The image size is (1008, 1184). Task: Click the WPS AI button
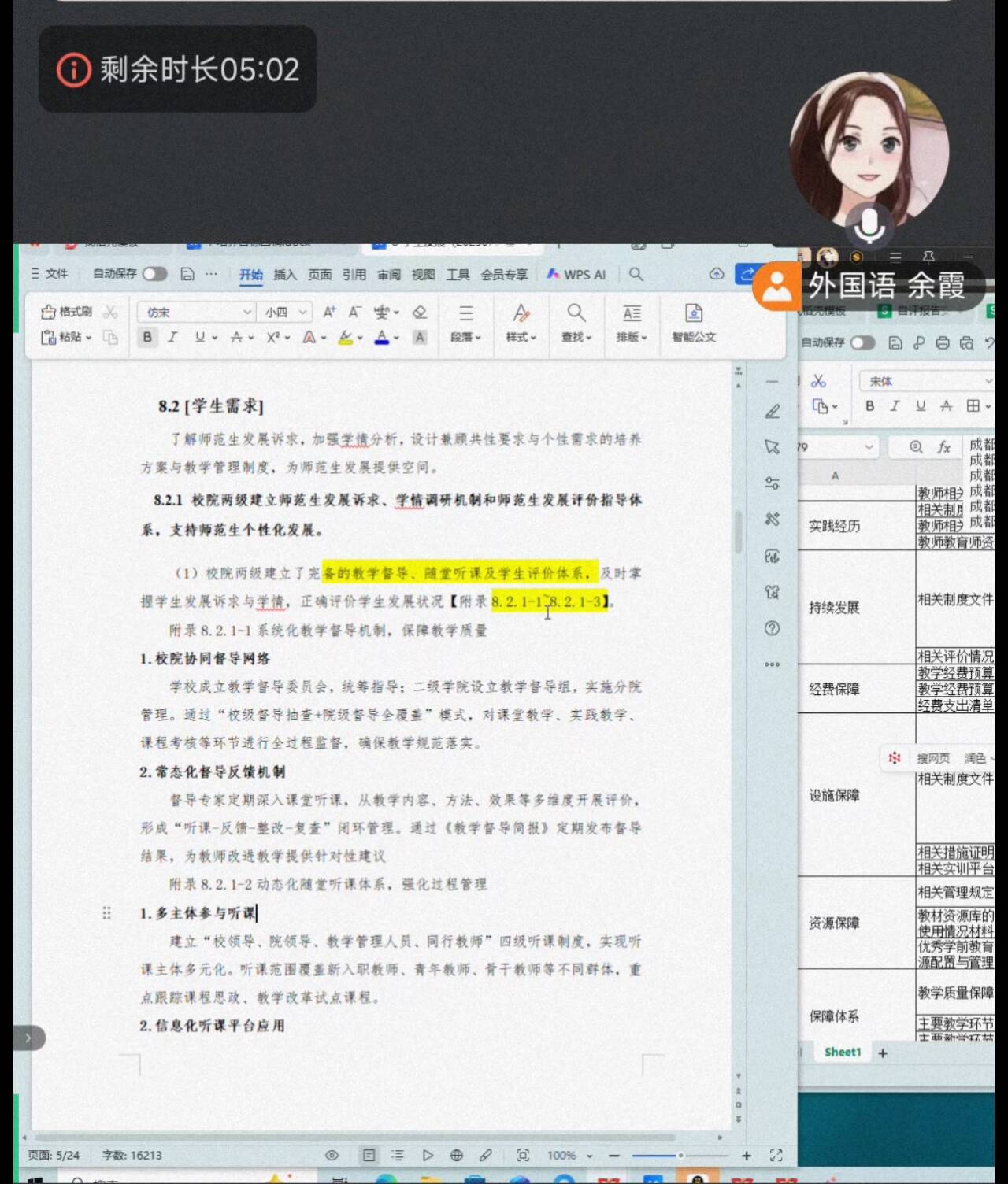pyautogui.click(x=576, y=274)
